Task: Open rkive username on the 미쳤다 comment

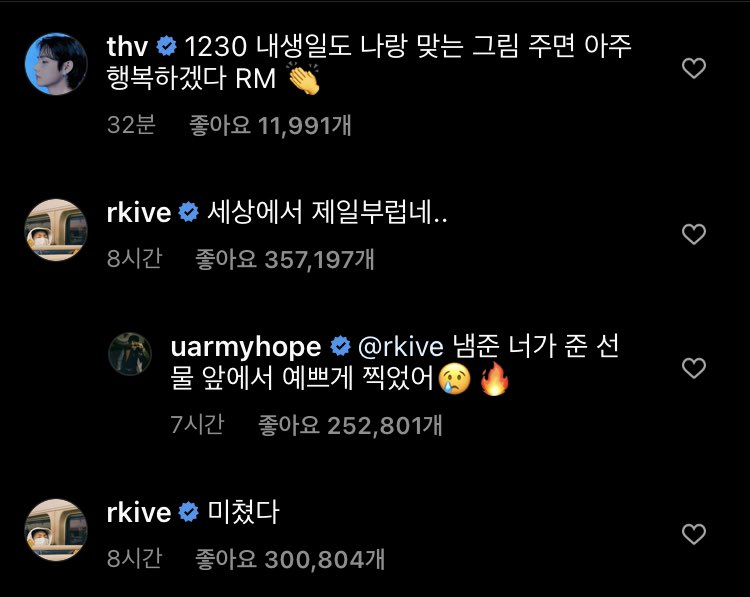Action: click(139, 512)
